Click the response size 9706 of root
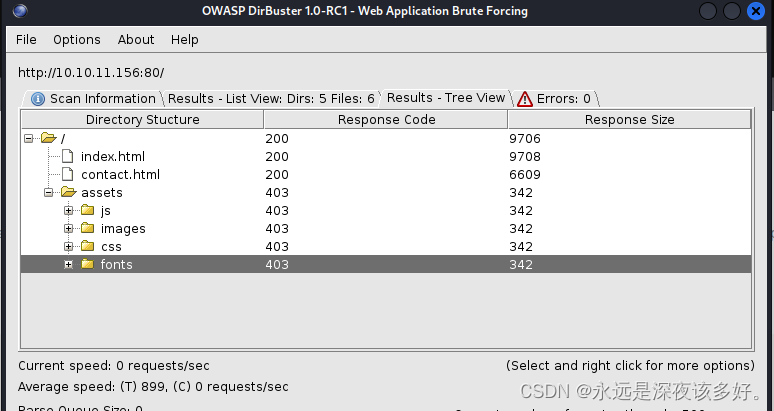774x411 pixels. coord(525,139)
